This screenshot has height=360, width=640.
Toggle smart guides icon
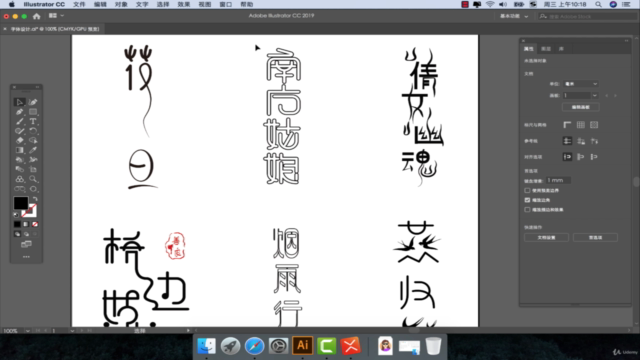594,141
